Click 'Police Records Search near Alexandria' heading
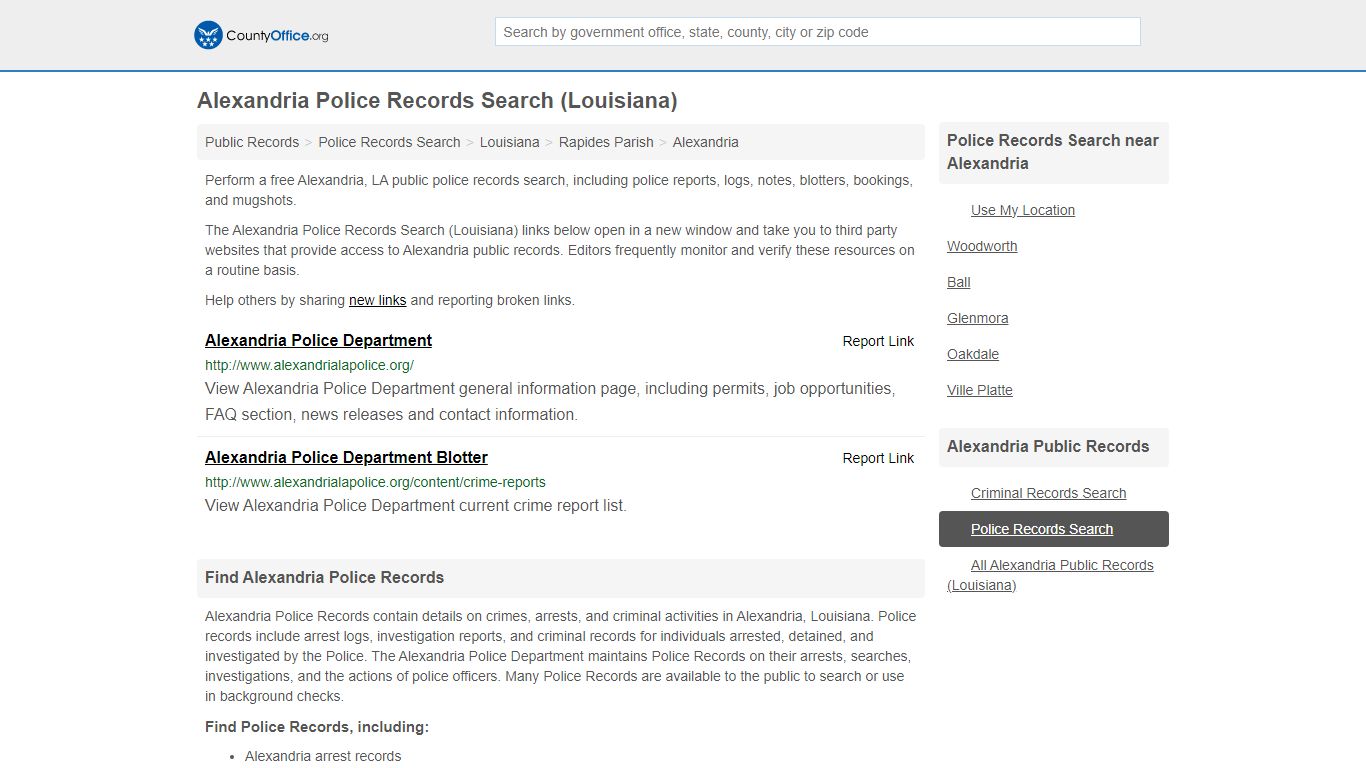This screenshot has height=768, width=1366. coord(1053,152)
